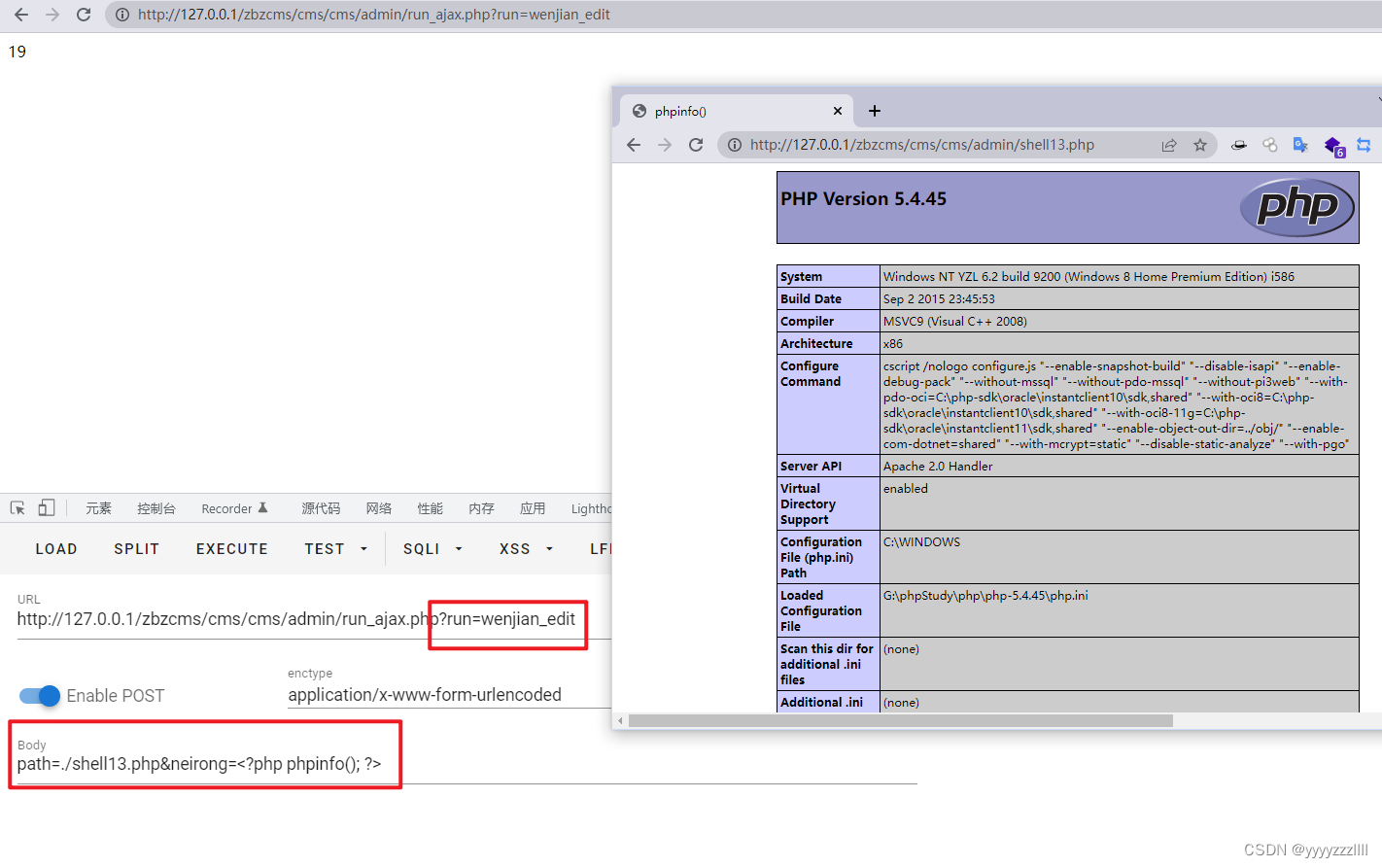Toggle the DevTools device toolbar icon
Screen dimensions: 1382x868
click(47, 508)
